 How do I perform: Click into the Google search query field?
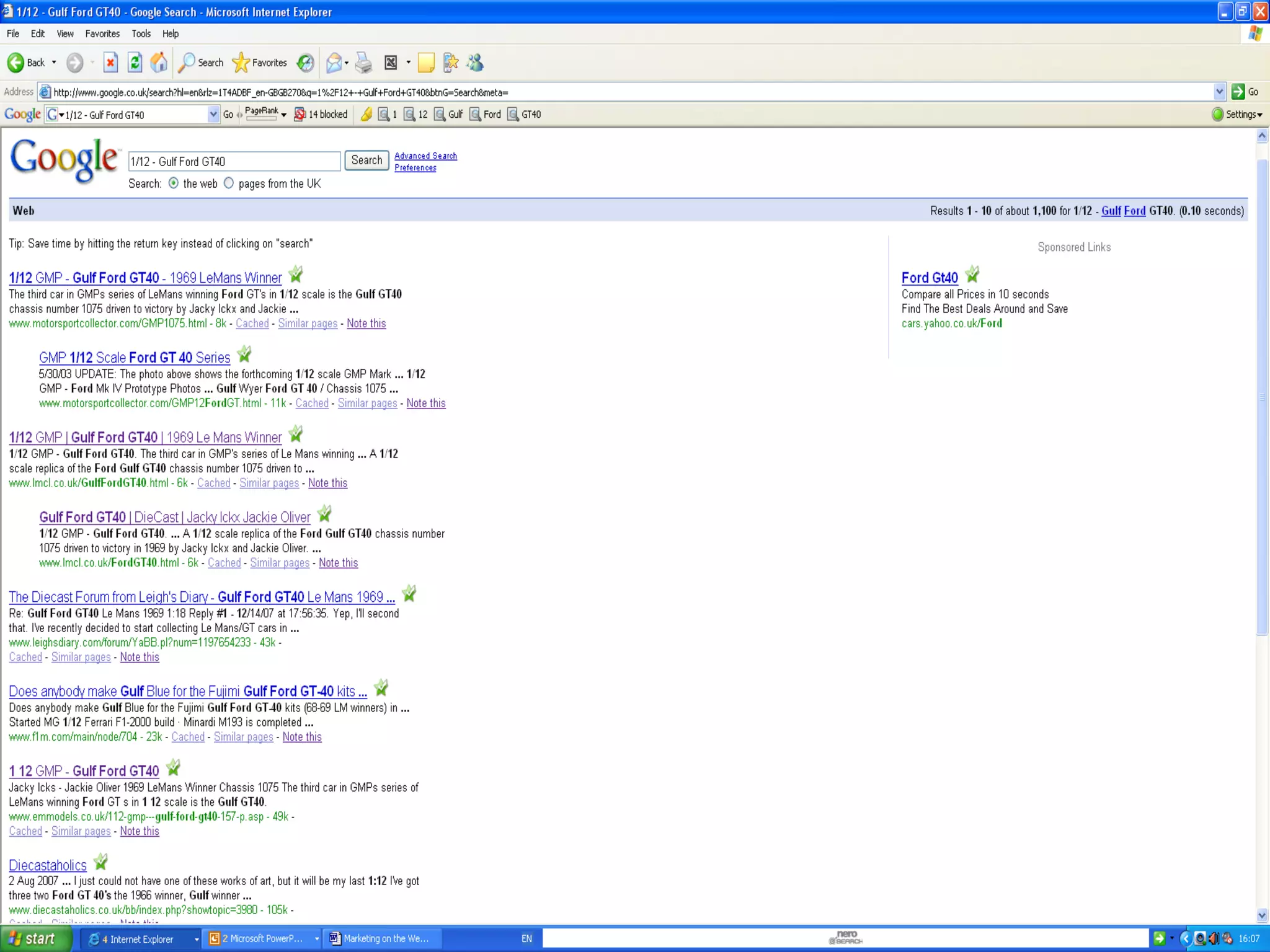[234, 161]
